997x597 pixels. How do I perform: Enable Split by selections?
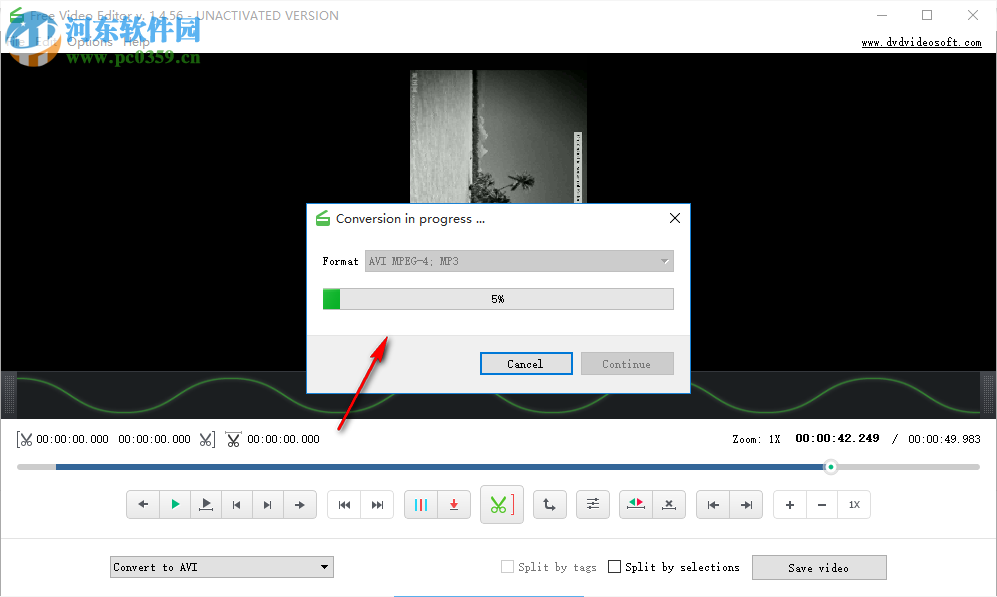pyautogui.click(x=614, y=566)
